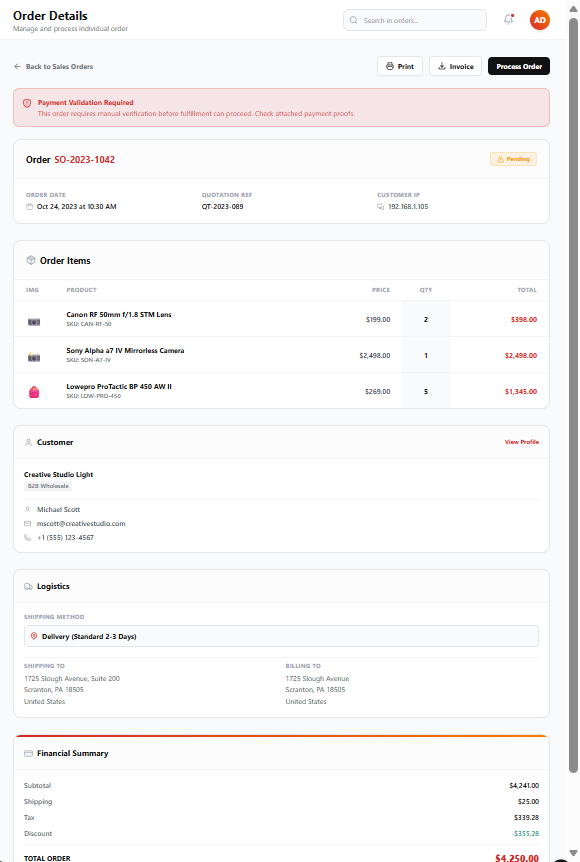Click the Customer section person icon
580x862 pixels.
point(29,443)
